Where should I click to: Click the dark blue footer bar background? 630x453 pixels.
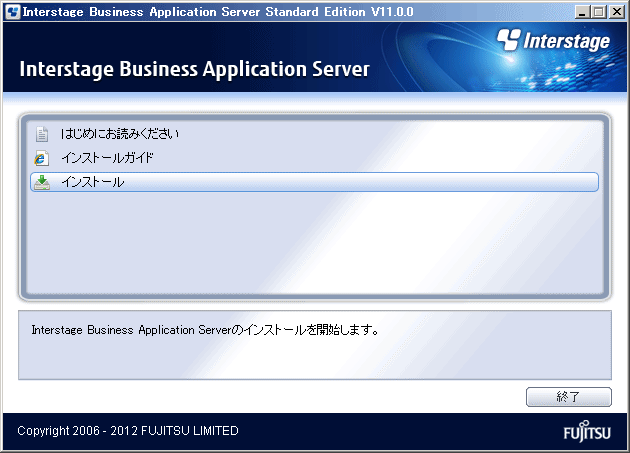tap(400, 431)
